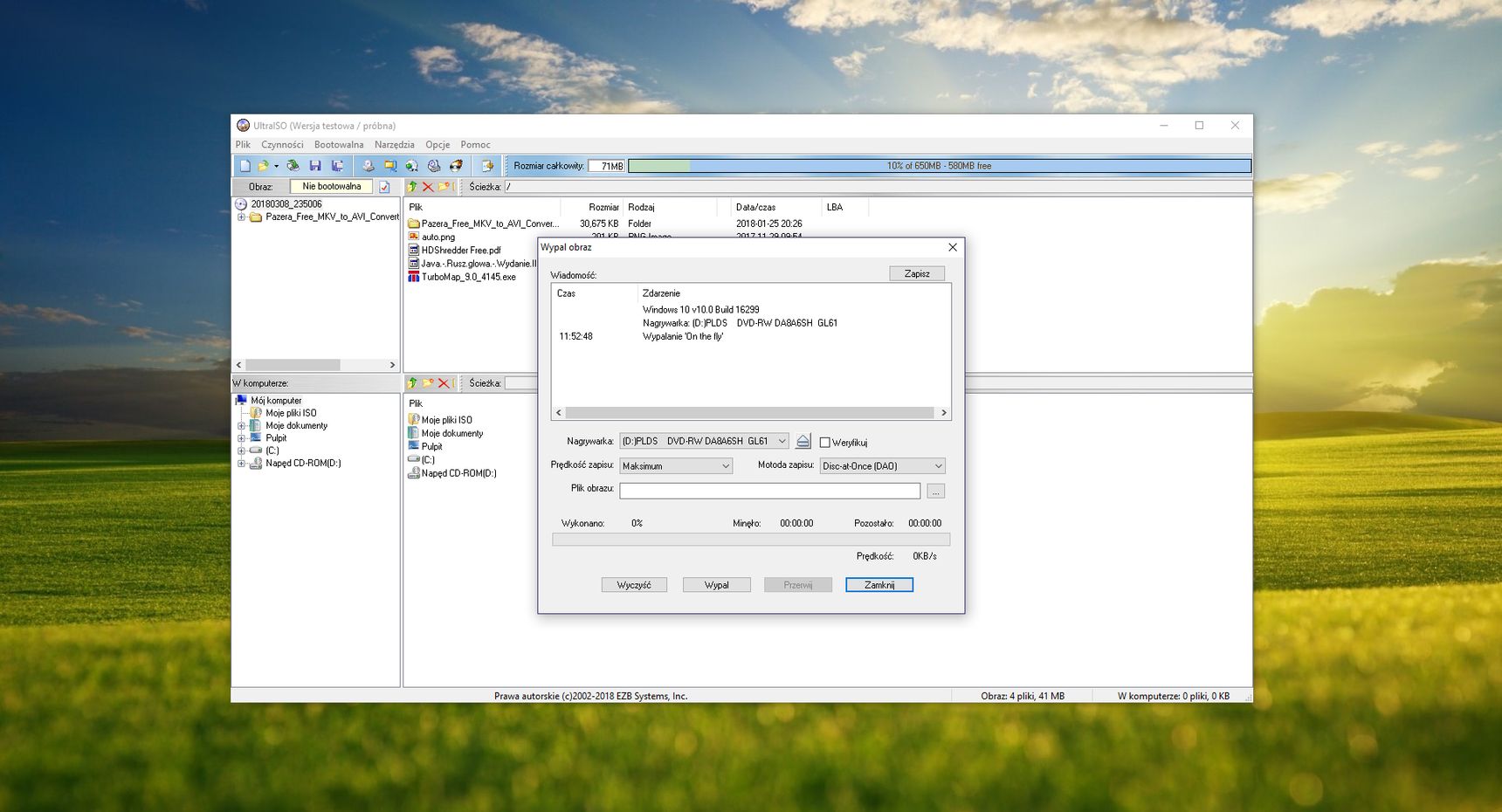Click the Convert image toolbar icon
Screen dimensions: 1502x812
(412, 166)
